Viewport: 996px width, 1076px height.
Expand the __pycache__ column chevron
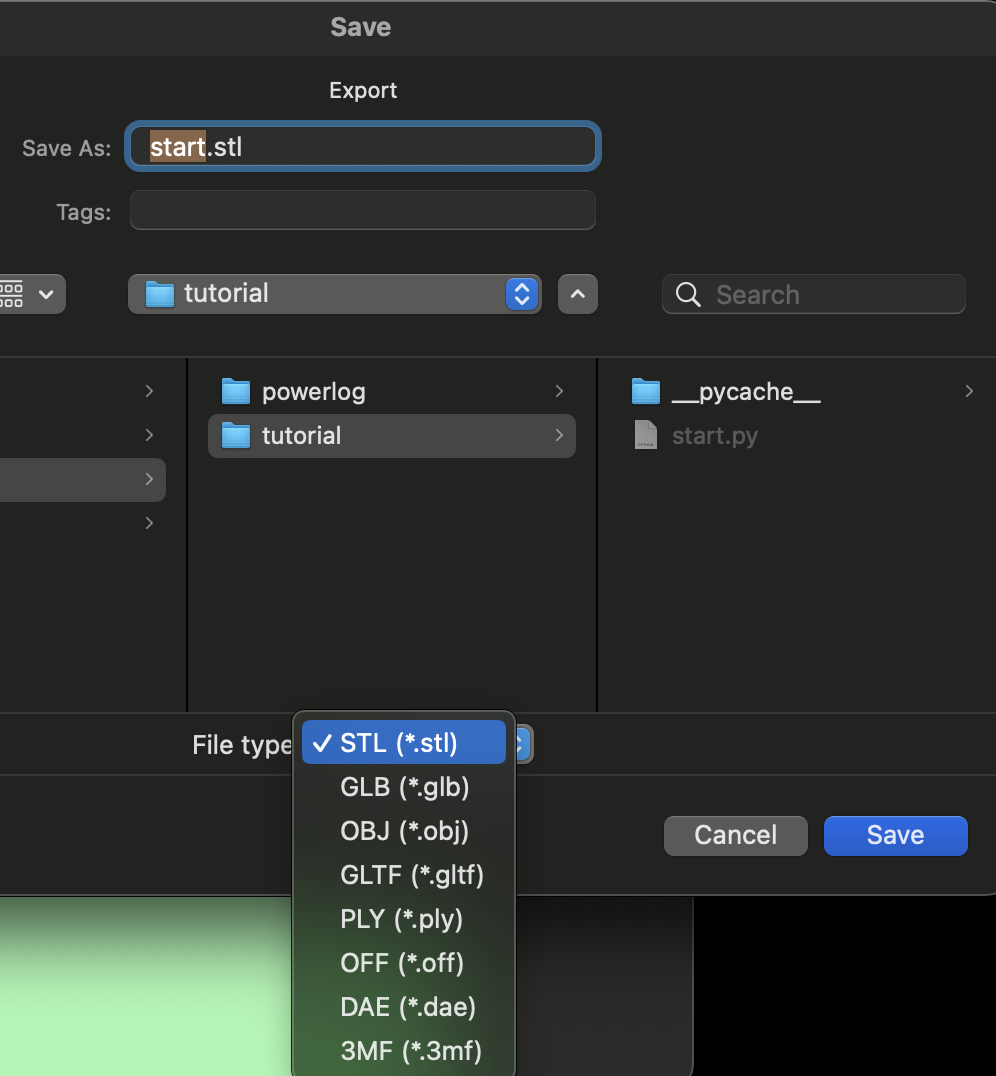click(968, 392)
